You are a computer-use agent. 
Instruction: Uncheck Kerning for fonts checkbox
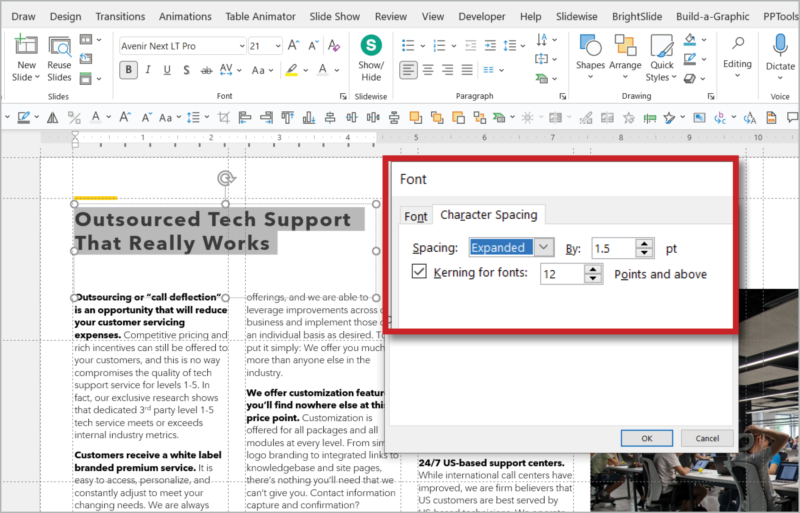tap(419, 271)
